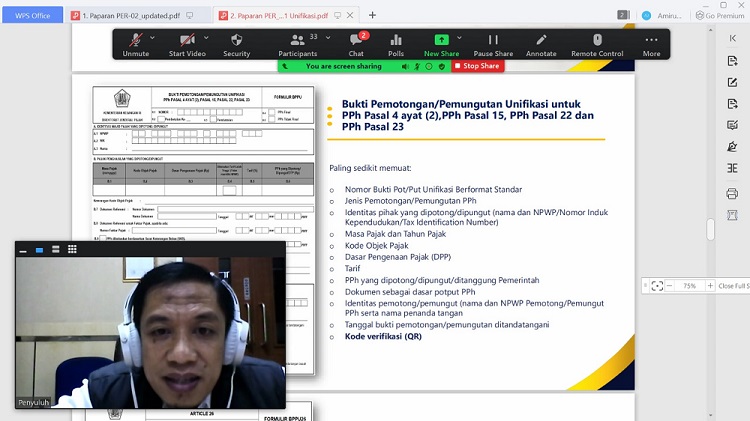Open Polls in meeting toolbar
750x421 pixels.
[396, 44]
